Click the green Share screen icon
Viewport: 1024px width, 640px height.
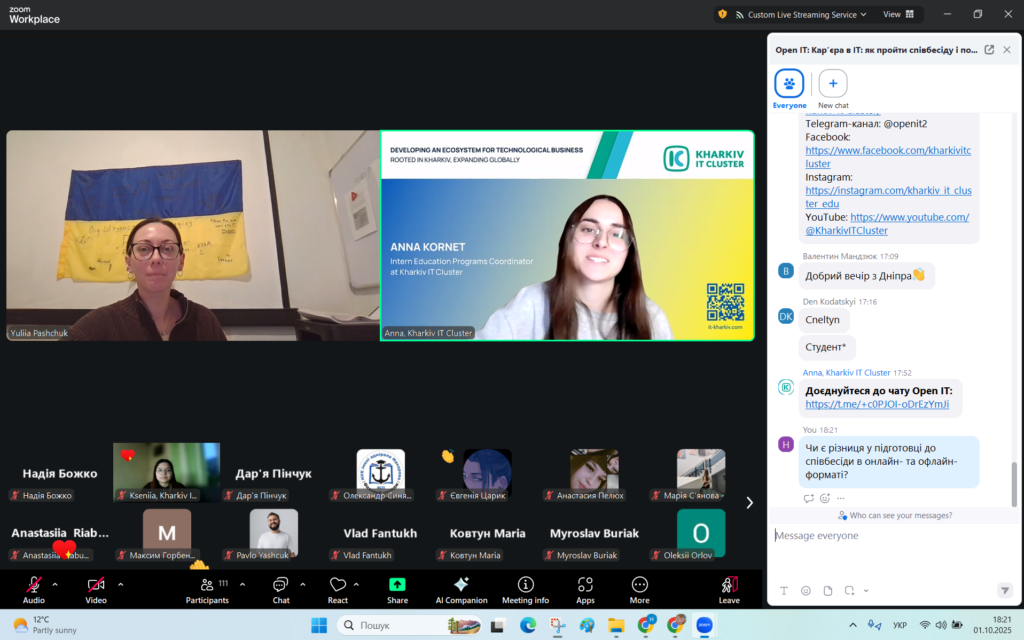[x=397, y=585]
